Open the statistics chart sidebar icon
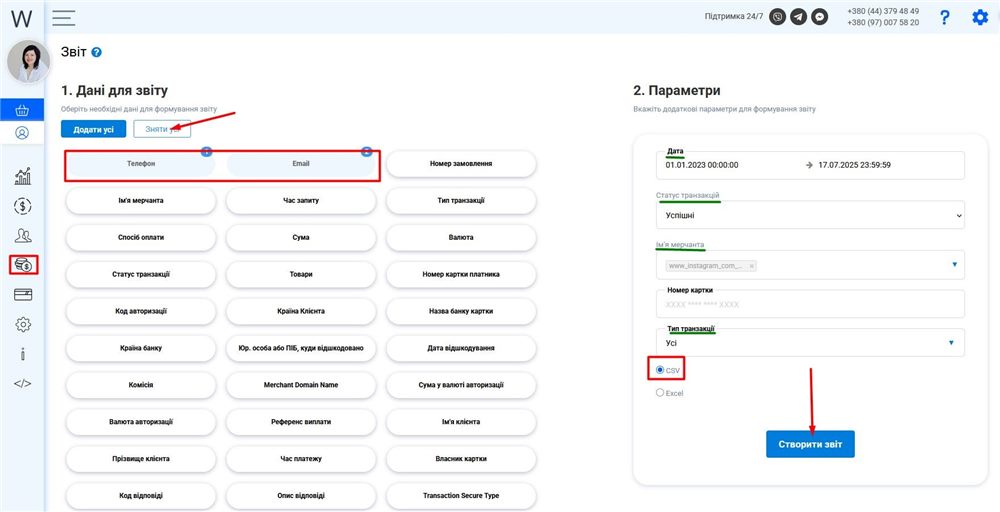1000x512 pixels. click(x=22, y=176)
